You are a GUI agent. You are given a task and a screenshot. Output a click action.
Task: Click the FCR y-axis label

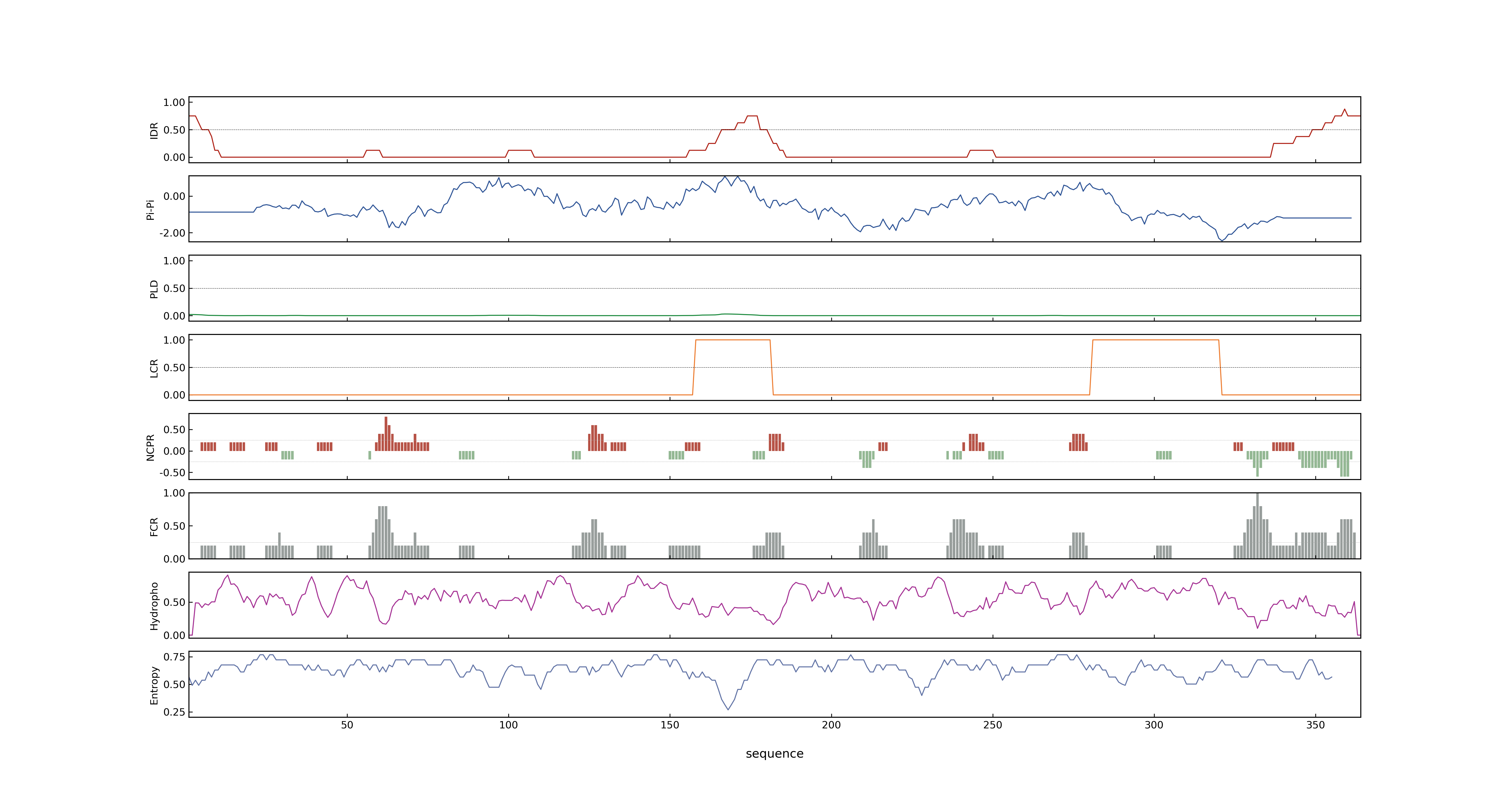(x=154, y=526)
